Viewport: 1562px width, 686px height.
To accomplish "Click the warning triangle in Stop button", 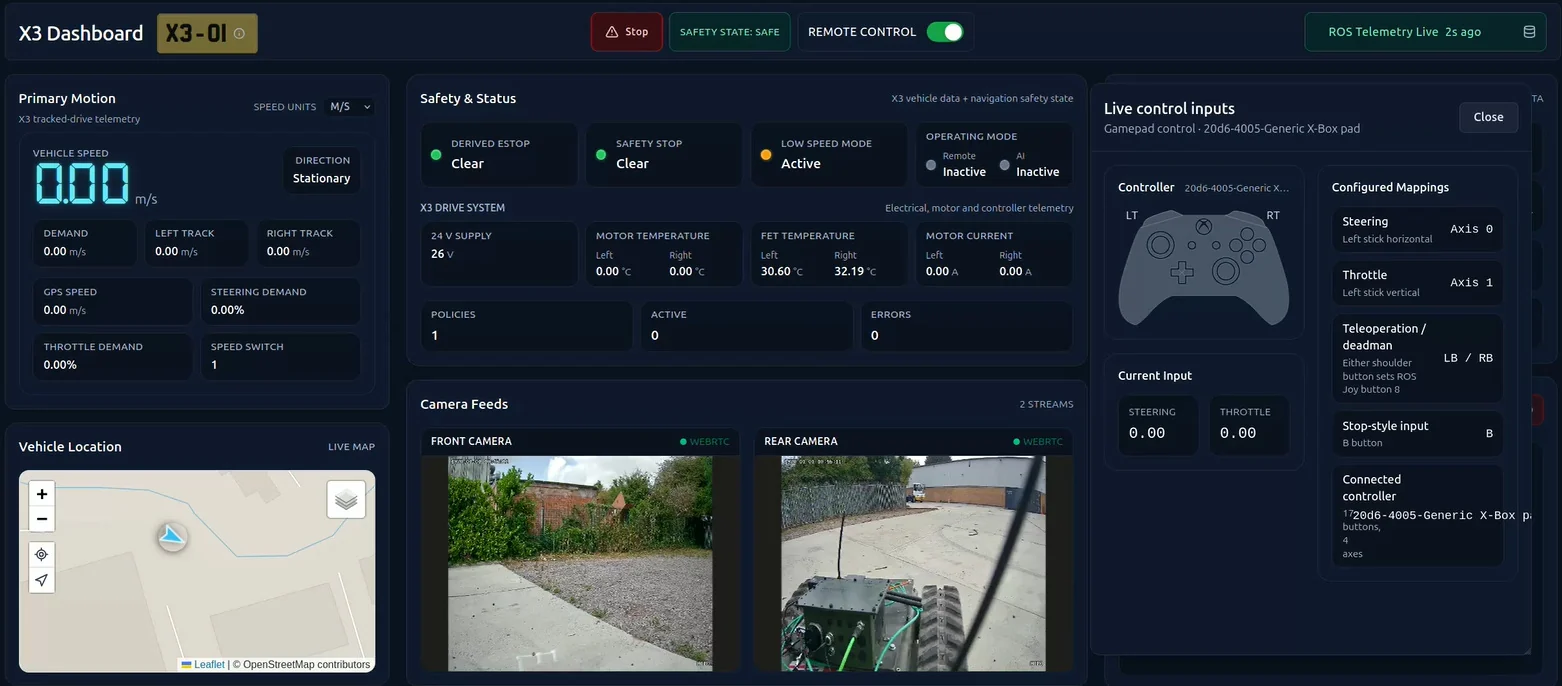I will pos(610,32).
